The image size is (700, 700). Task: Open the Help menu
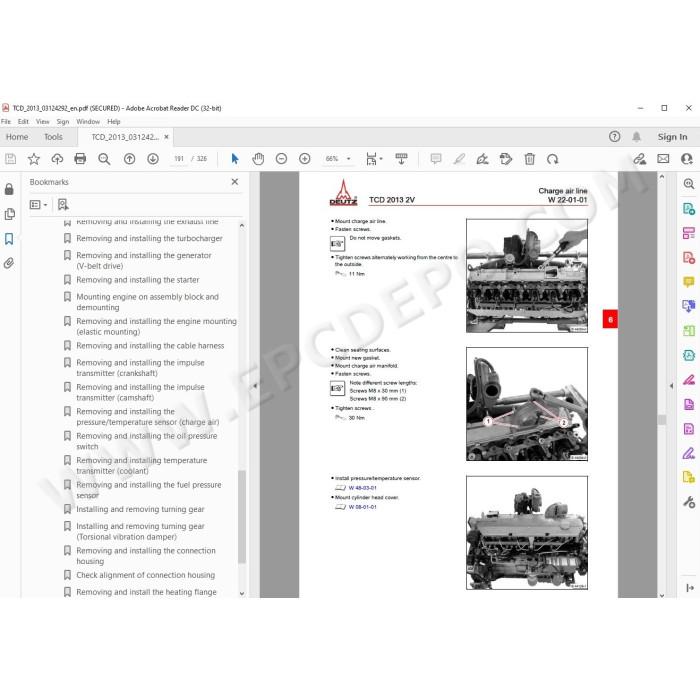click(114, 121)
